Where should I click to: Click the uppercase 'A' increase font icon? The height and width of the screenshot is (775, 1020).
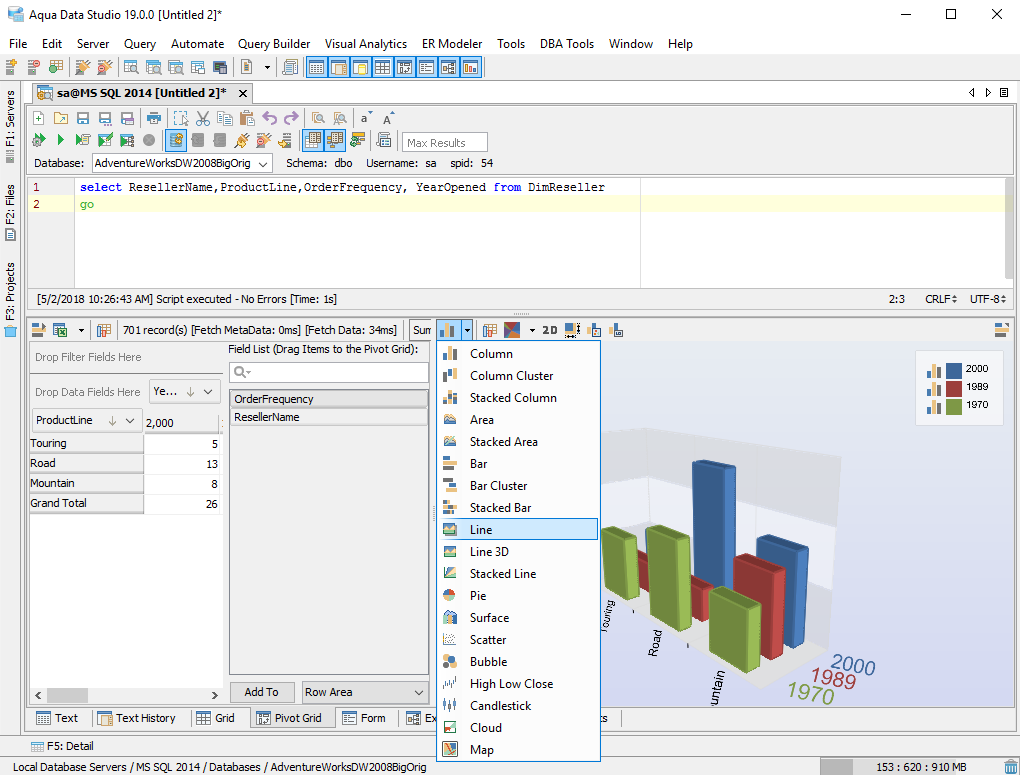tap(388, 118)
